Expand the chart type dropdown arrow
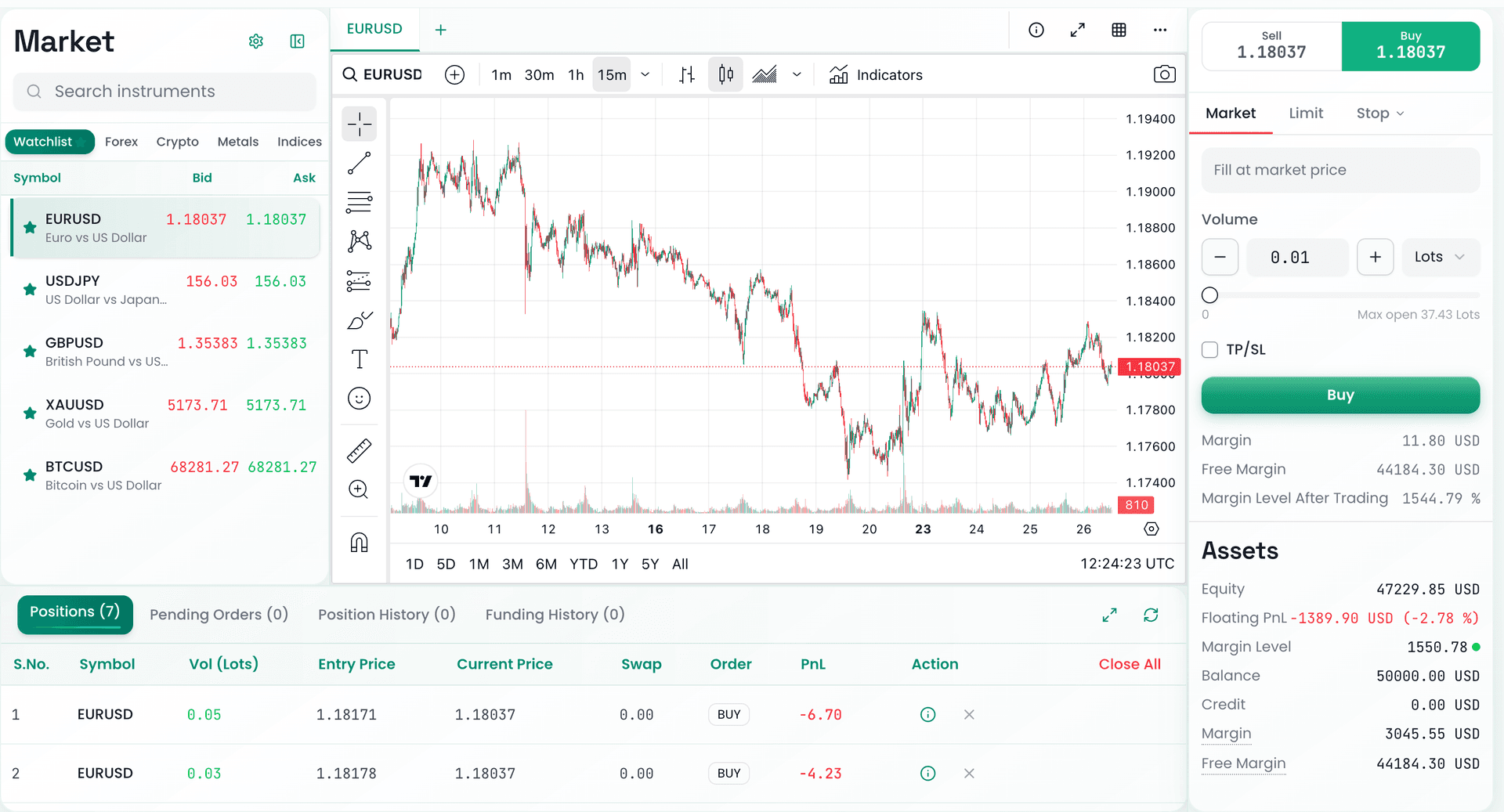1504x812 pixels. click(797, 74)
